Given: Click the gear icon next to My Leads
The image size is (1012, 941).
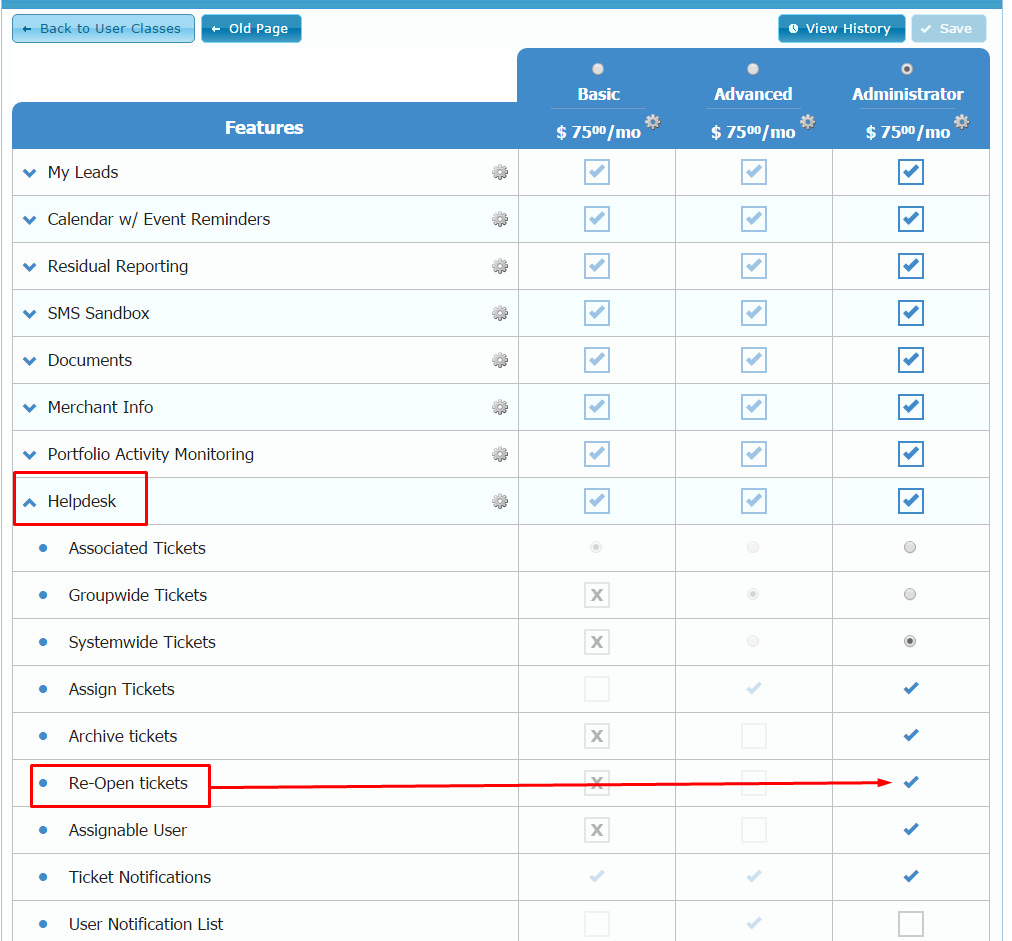Looking at the screenshot, I should [x=500, y=172].
